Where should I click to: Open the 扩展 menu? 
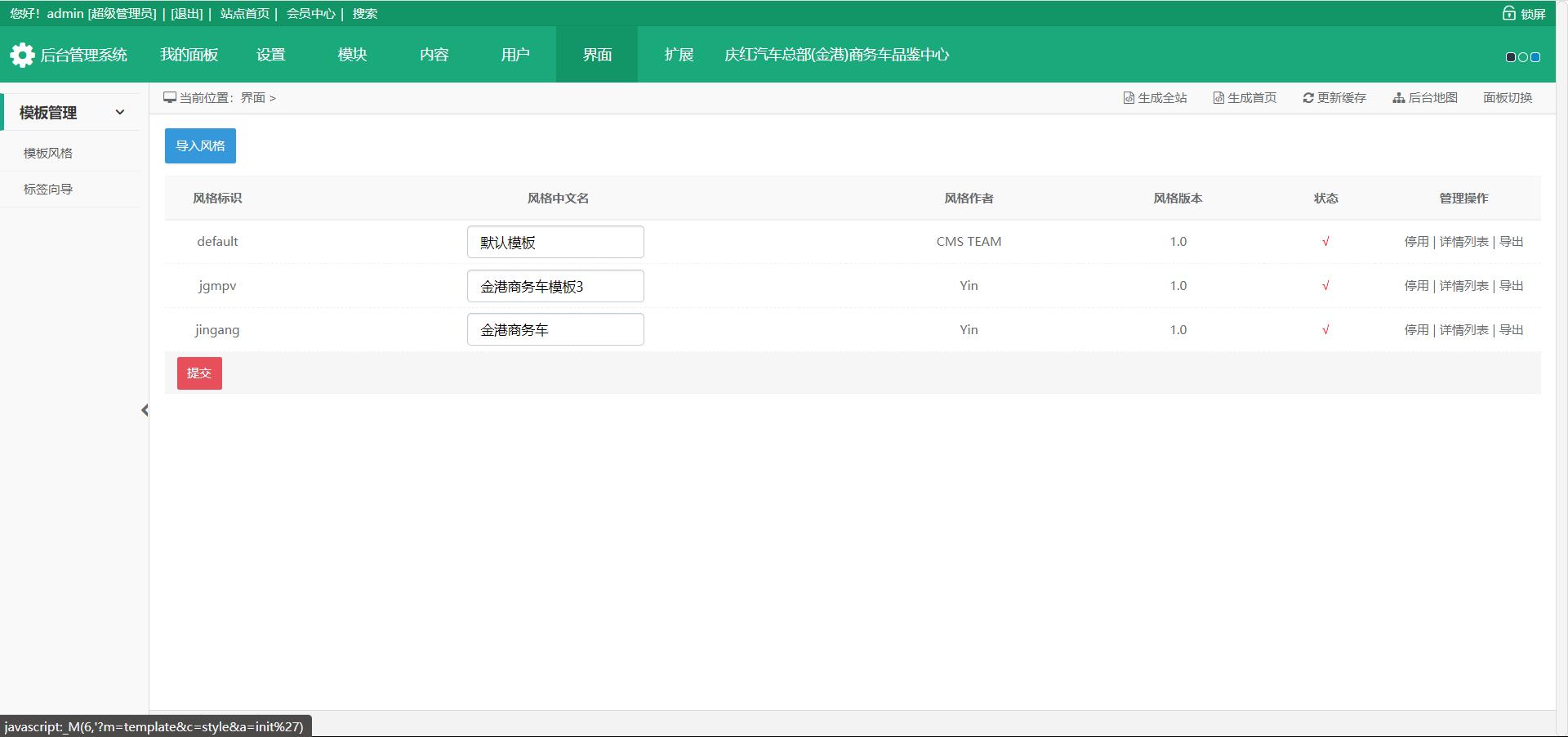pyautogui.click(x=679, y=55)
